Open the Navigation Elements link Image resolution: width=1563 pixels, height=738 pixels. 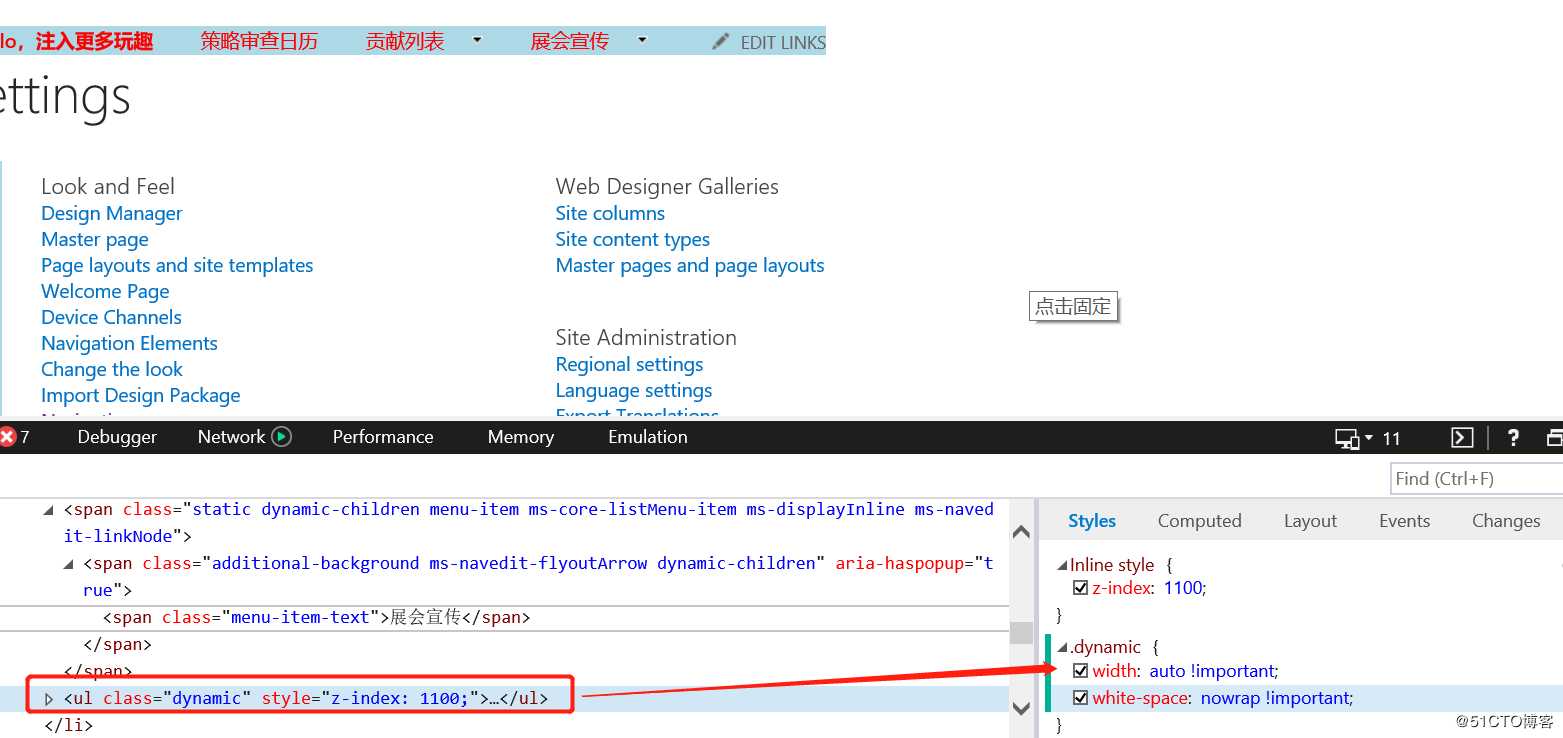pos(129,343)
